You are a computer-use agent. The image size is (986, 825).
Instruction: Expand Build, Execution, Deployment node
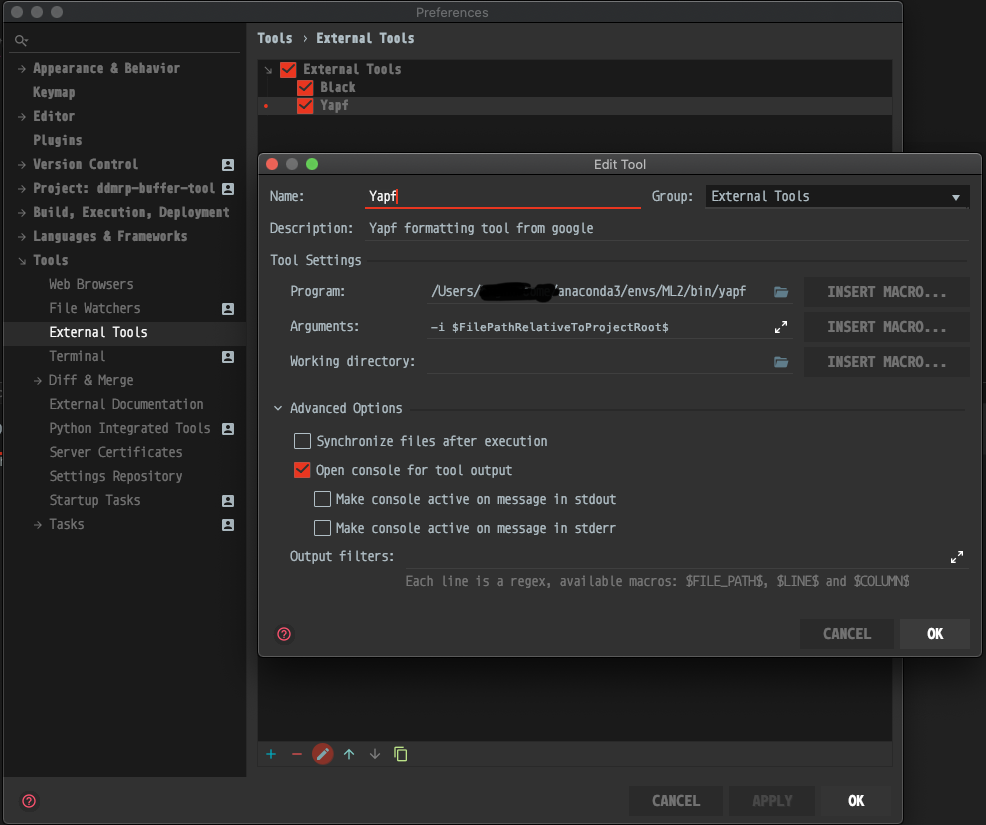click(21, 213)
